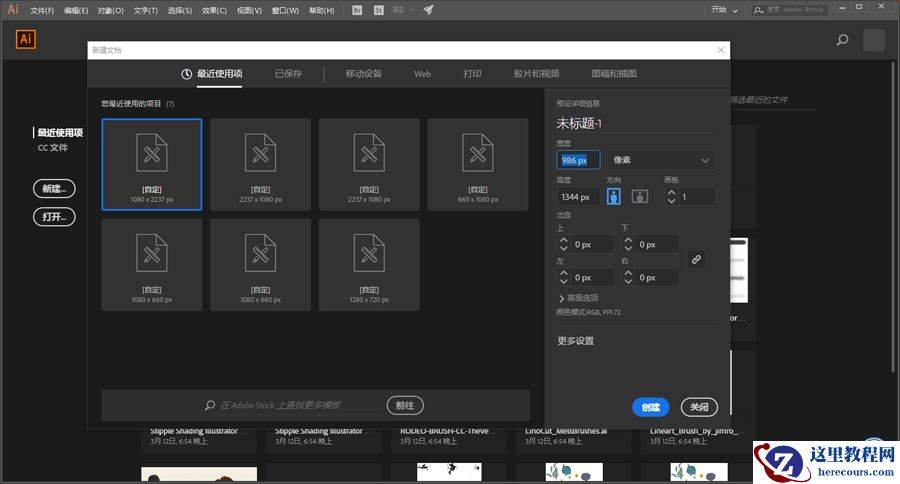Click the 新建... button on start screen

[54, 188]
